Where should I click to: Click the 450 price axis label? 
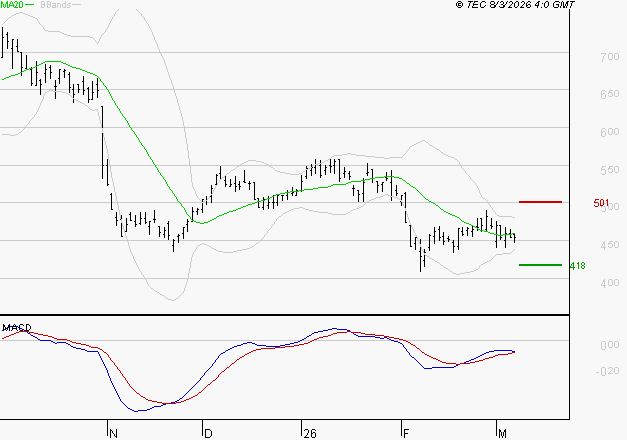point(609,245)
